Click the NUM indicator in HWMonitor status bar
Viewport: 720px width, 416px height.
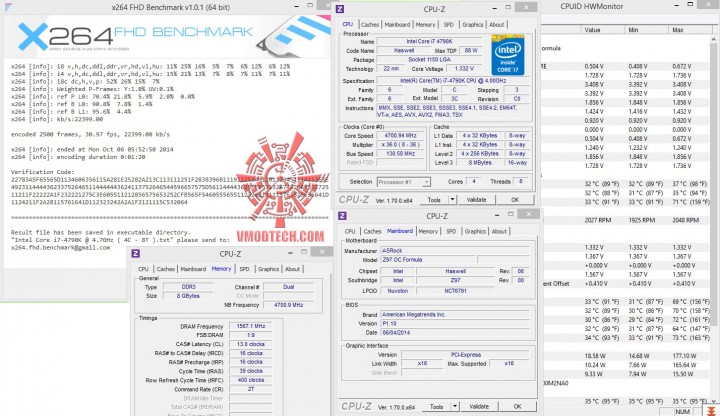[683, 412]
